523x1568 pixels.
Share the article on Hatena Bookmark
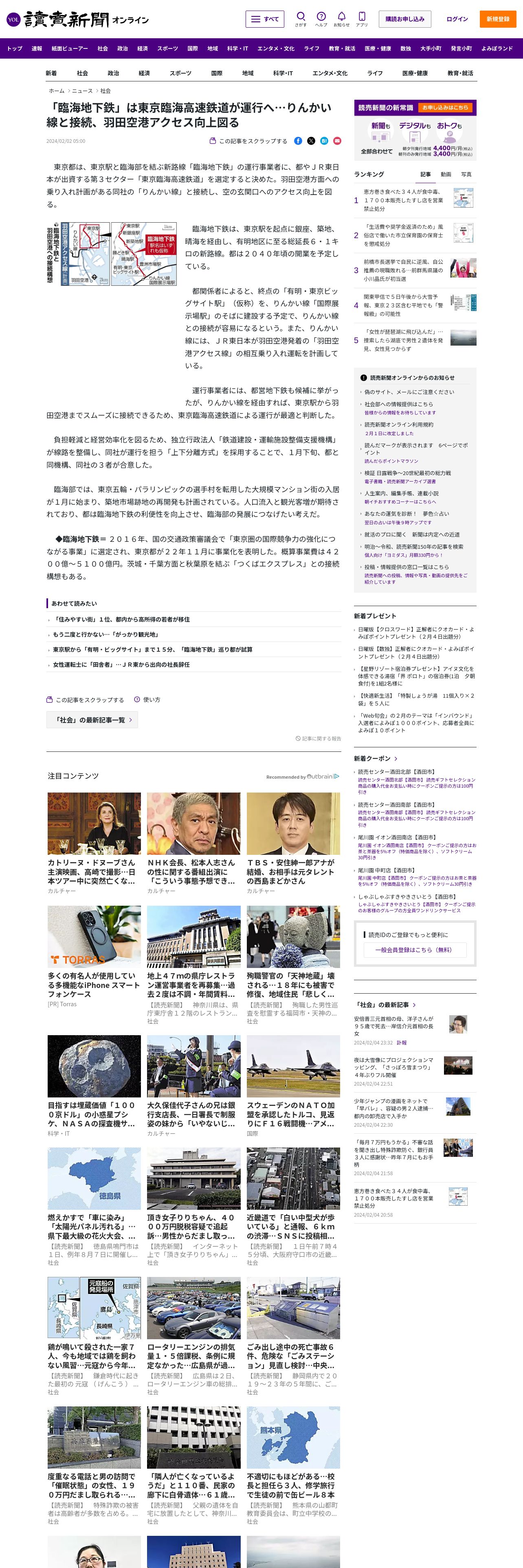(324, 141)
